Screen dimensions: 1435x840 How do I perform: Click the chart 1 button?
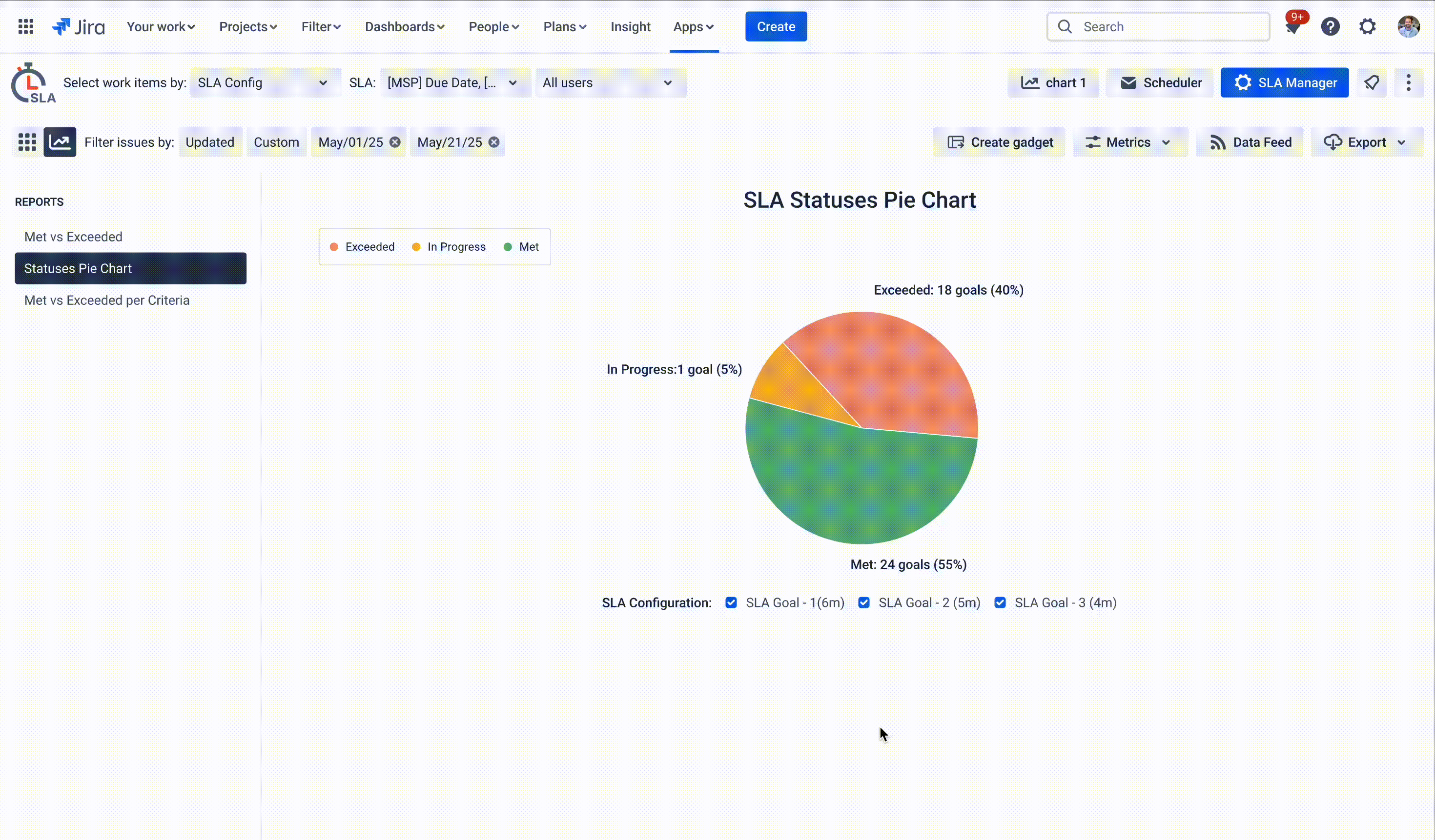point(1053,82)
